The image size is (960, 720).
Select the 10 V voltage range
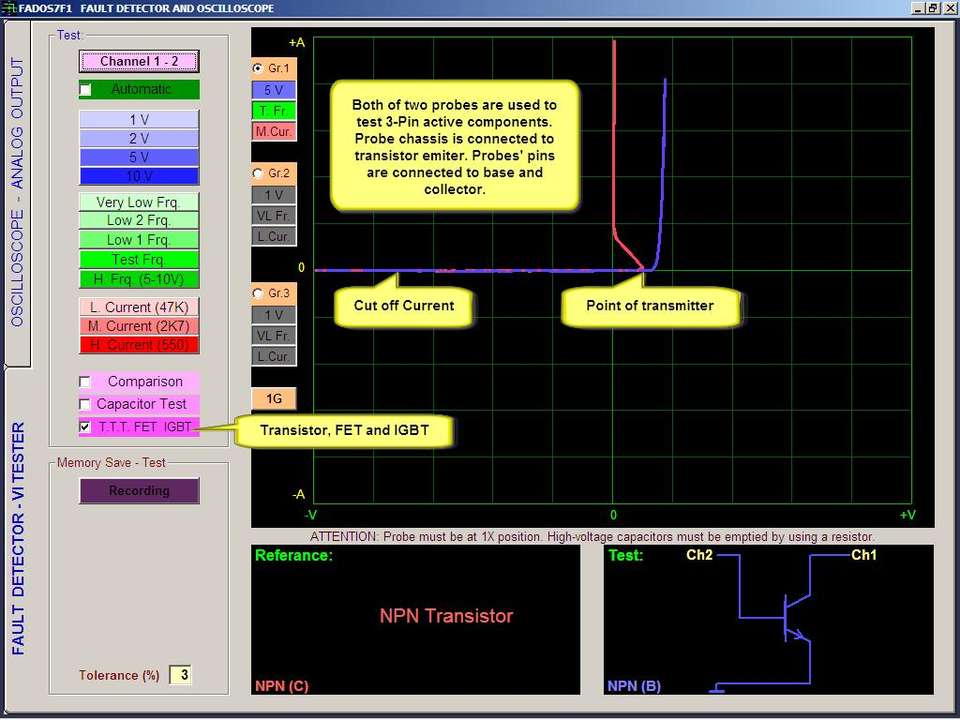pos(139,176)
